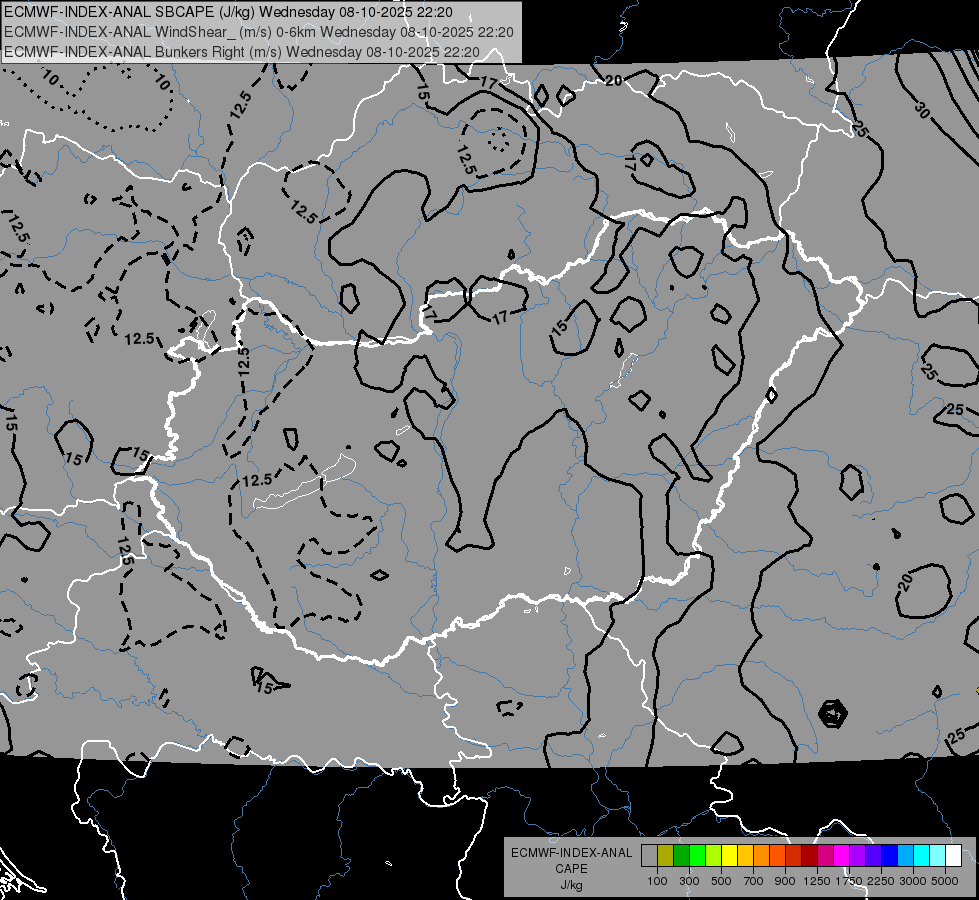Click the J/kg unit in legend box

point(571,885)
